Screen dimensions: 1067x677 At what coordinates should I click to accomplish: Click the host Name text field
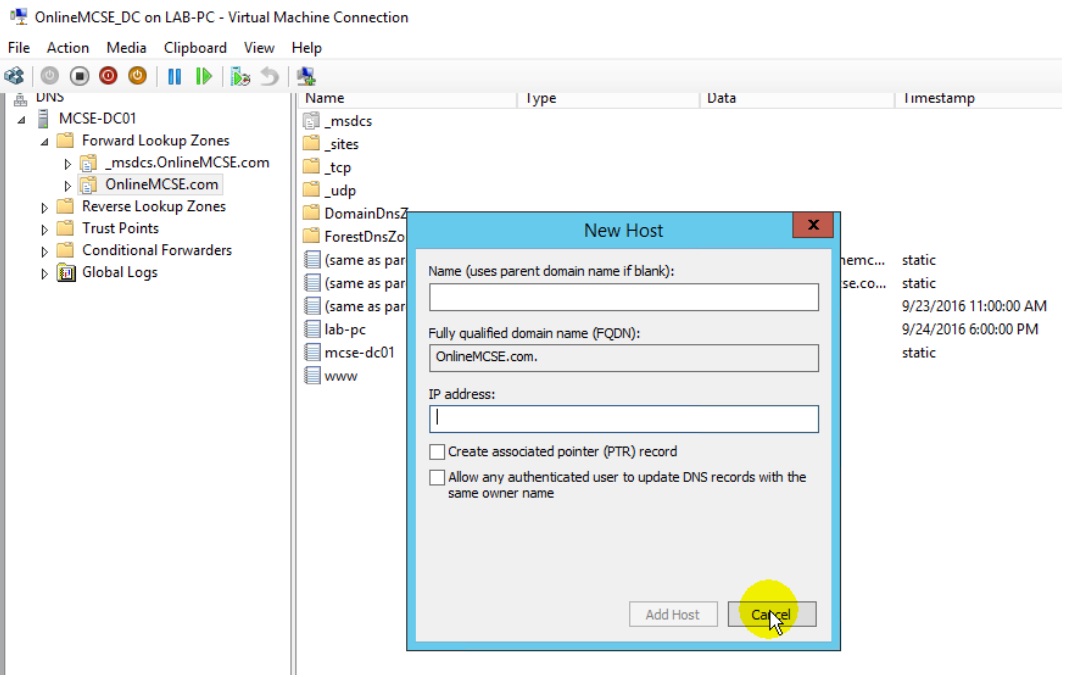[623, 298]
